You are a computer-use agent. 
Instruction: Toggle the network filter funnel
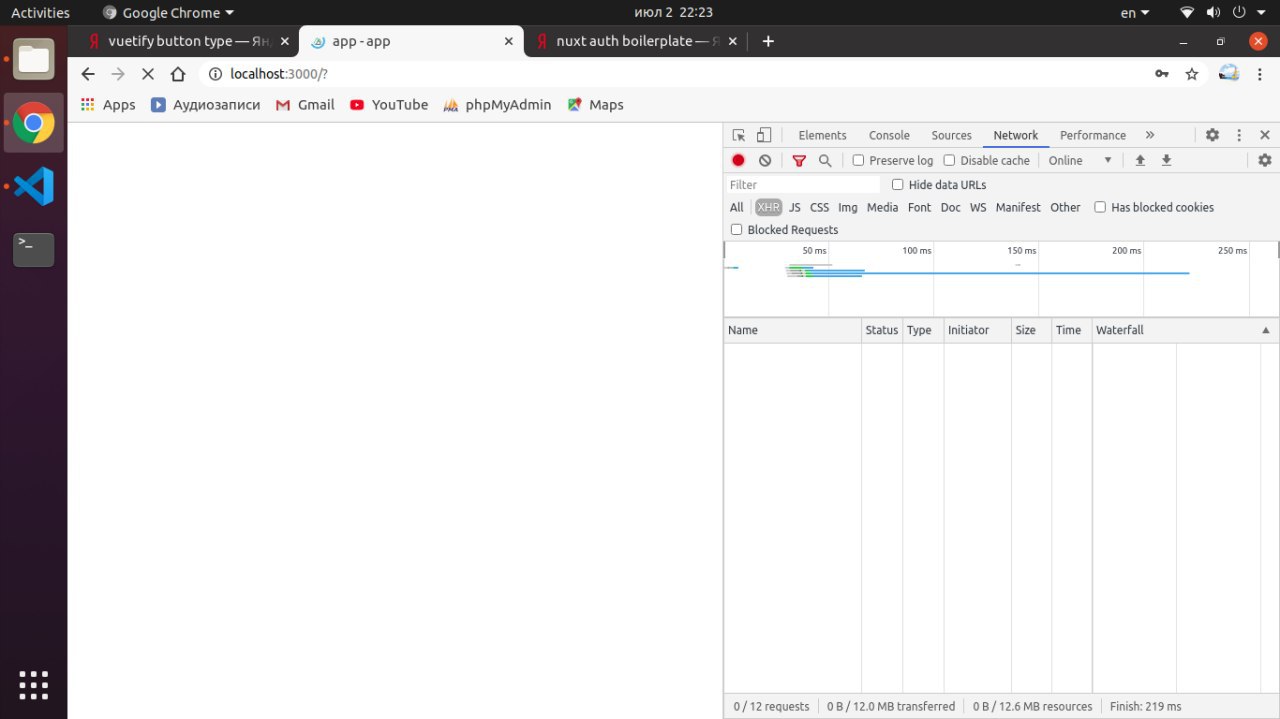click(799, 160)
